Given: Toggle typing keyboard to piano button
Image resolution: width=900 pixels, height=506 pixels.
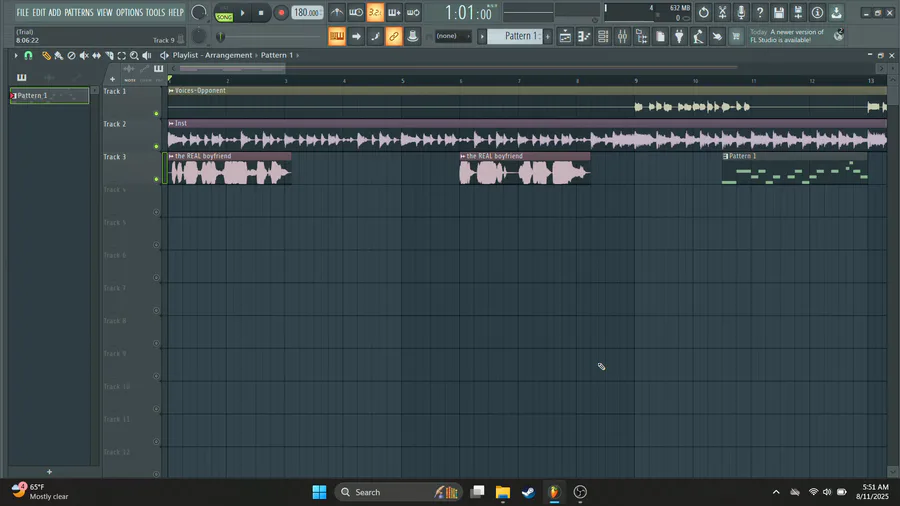Looking at the screenshot, I should pyautogui.click(x=337, y=37).
